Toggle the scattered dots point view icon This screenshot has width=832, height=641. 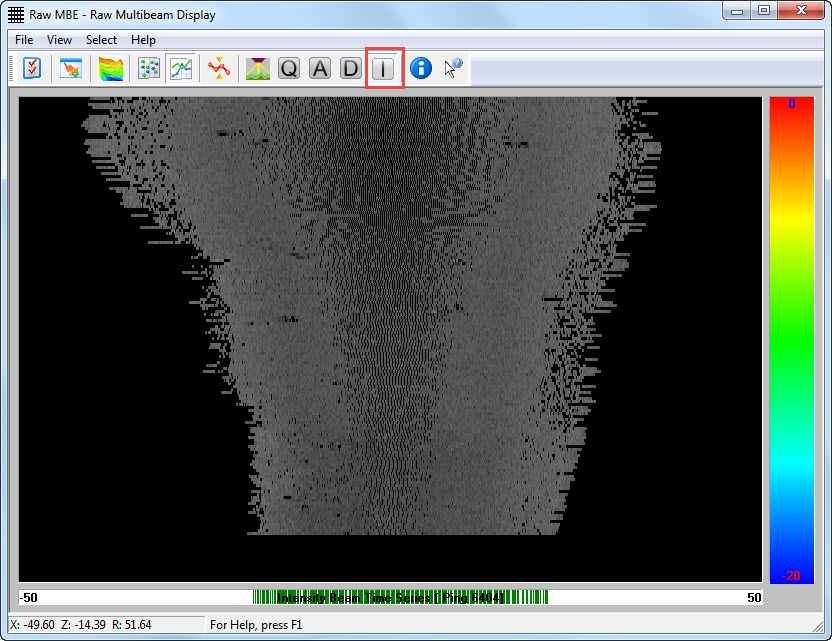149,68
